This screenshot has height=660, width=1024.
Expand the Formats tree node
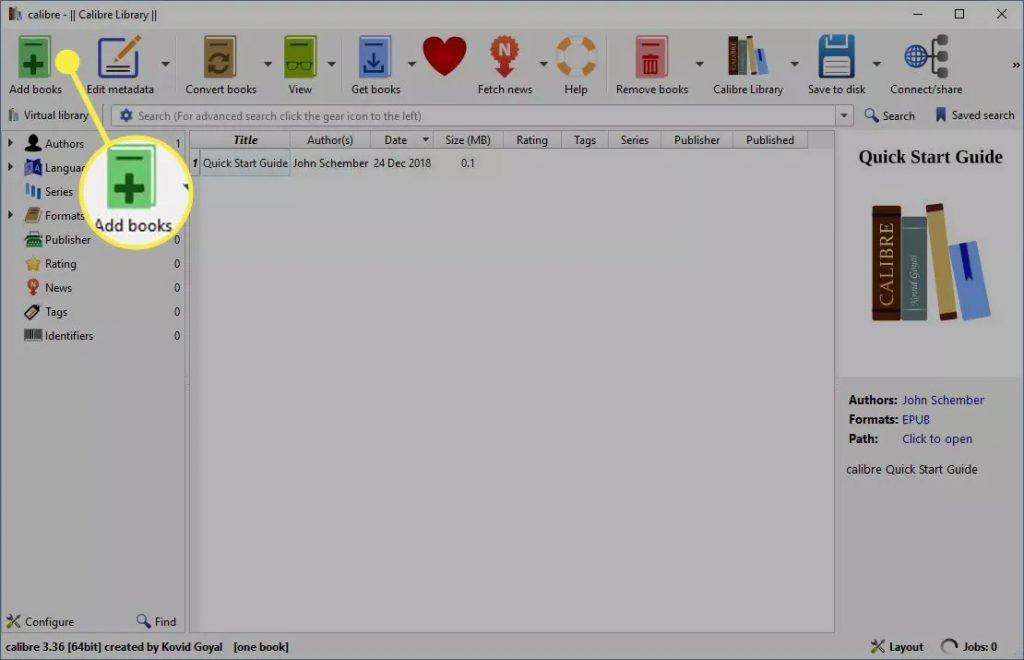(10, 215)
